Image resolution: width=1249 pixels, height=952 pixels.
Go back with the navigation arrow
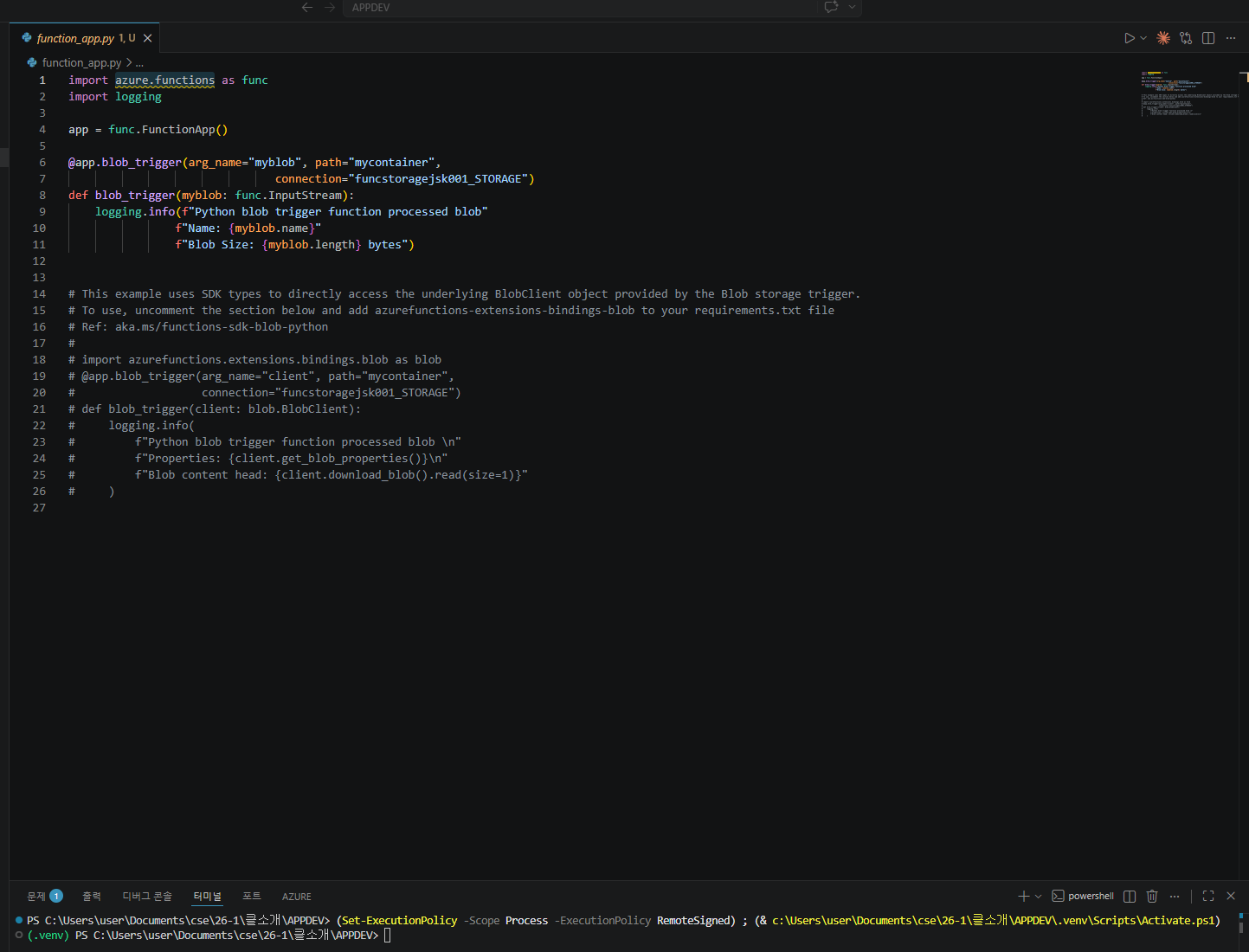coord(307,7)
